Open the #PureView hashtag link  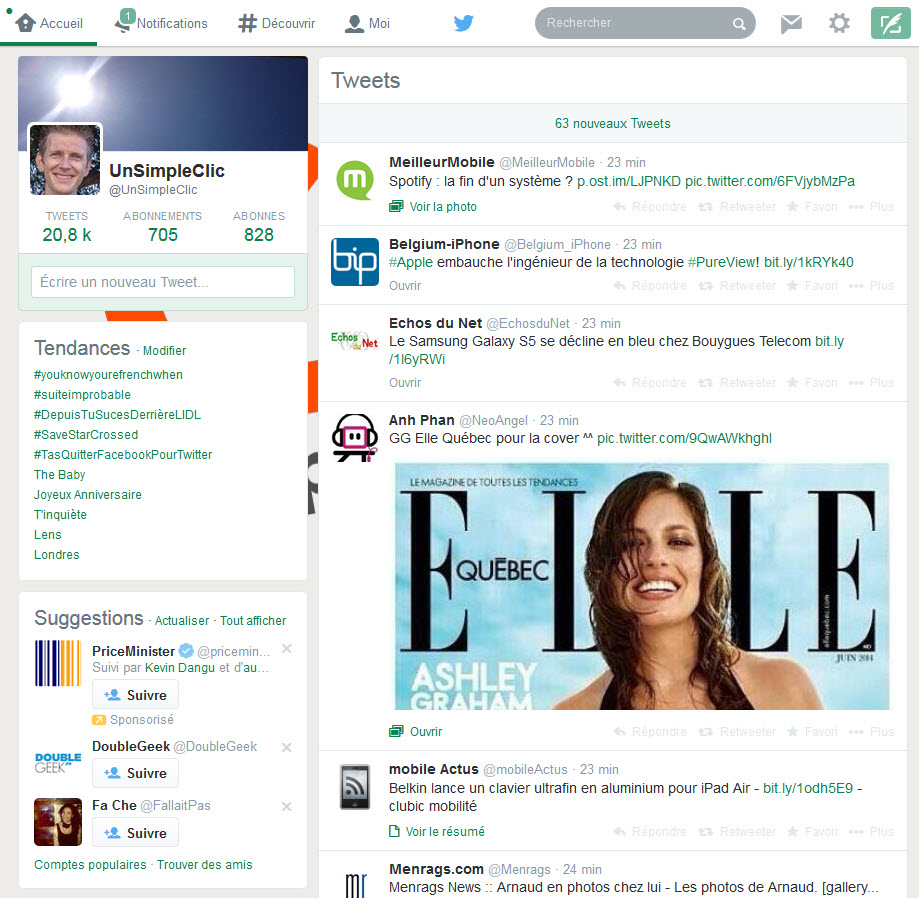[x=723, y=262]
